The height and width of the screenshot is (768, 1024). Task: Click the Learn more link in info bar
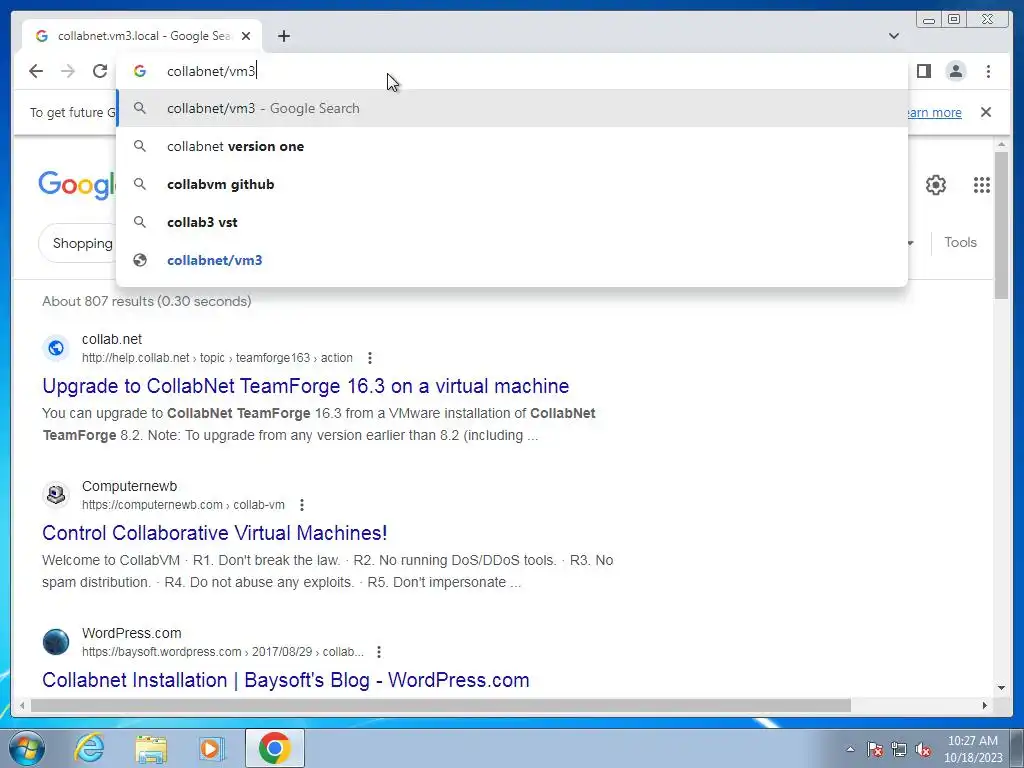(x=935, y=112)
